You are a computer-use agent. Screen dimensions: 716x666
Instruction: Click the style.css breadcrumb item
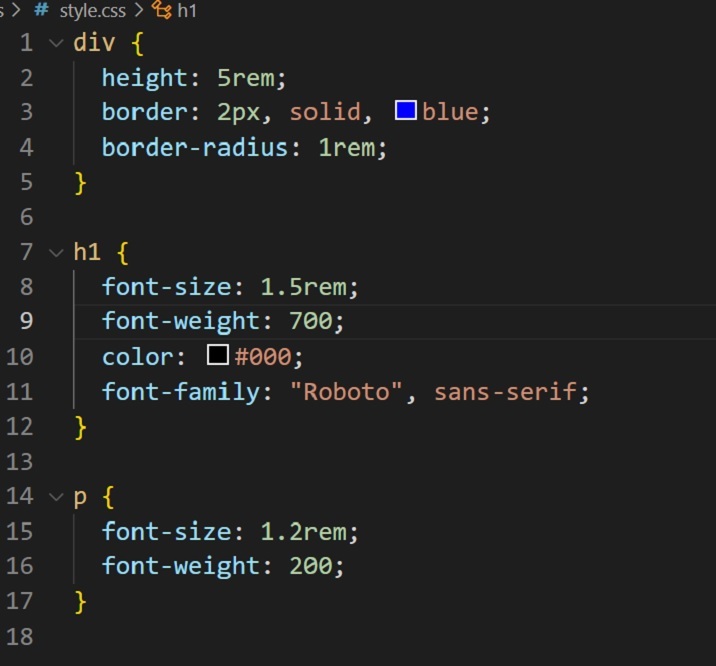tap(93, 10)
